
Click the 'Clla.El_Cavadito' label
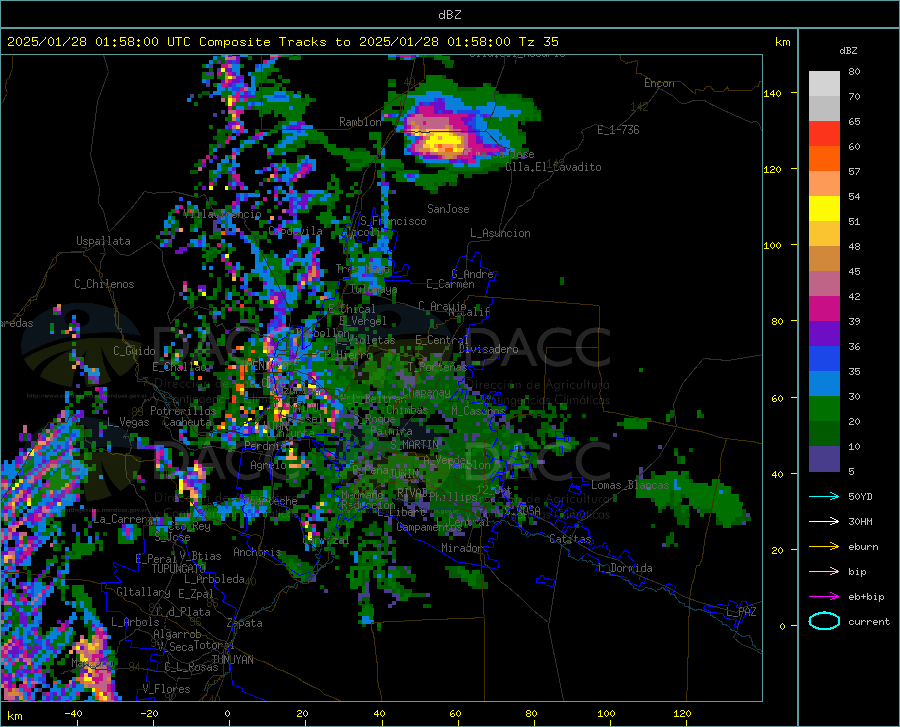[x=553, y=167]
